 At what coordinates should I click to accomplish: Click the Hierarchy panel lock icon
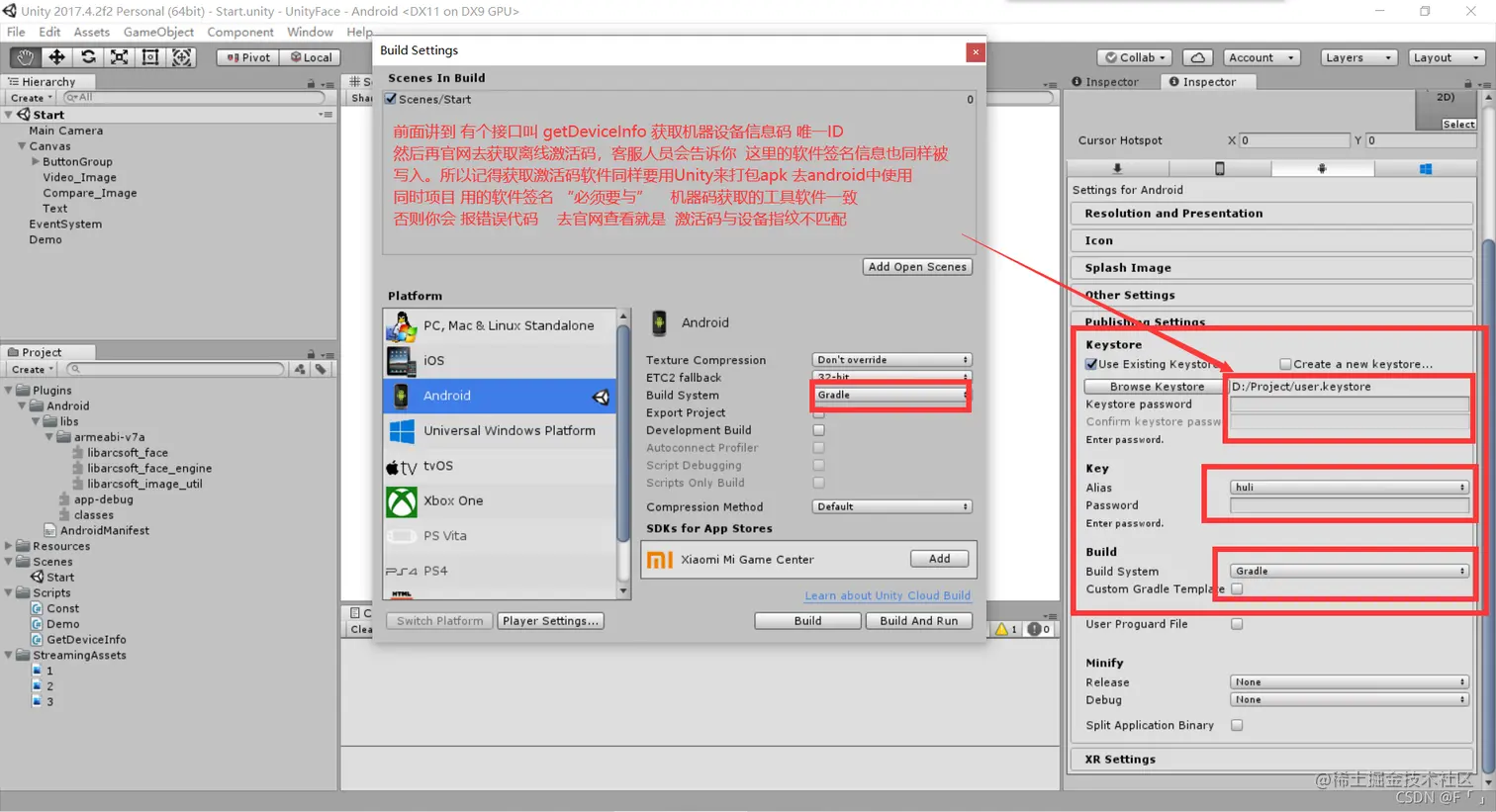[x=312, y=83]
